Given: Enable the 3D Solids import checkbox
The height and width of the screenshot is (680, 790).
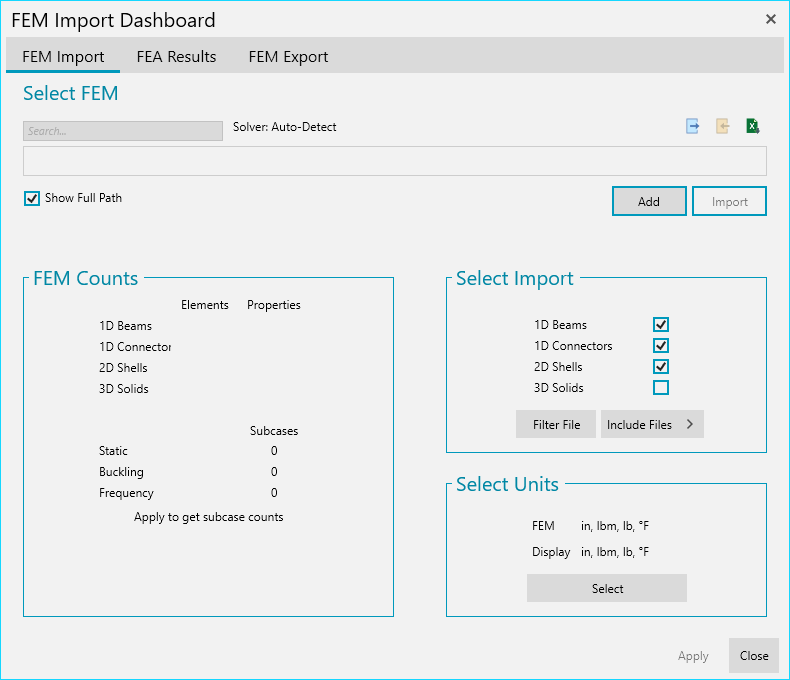Looking at the screenshot, I should point(661,387).
